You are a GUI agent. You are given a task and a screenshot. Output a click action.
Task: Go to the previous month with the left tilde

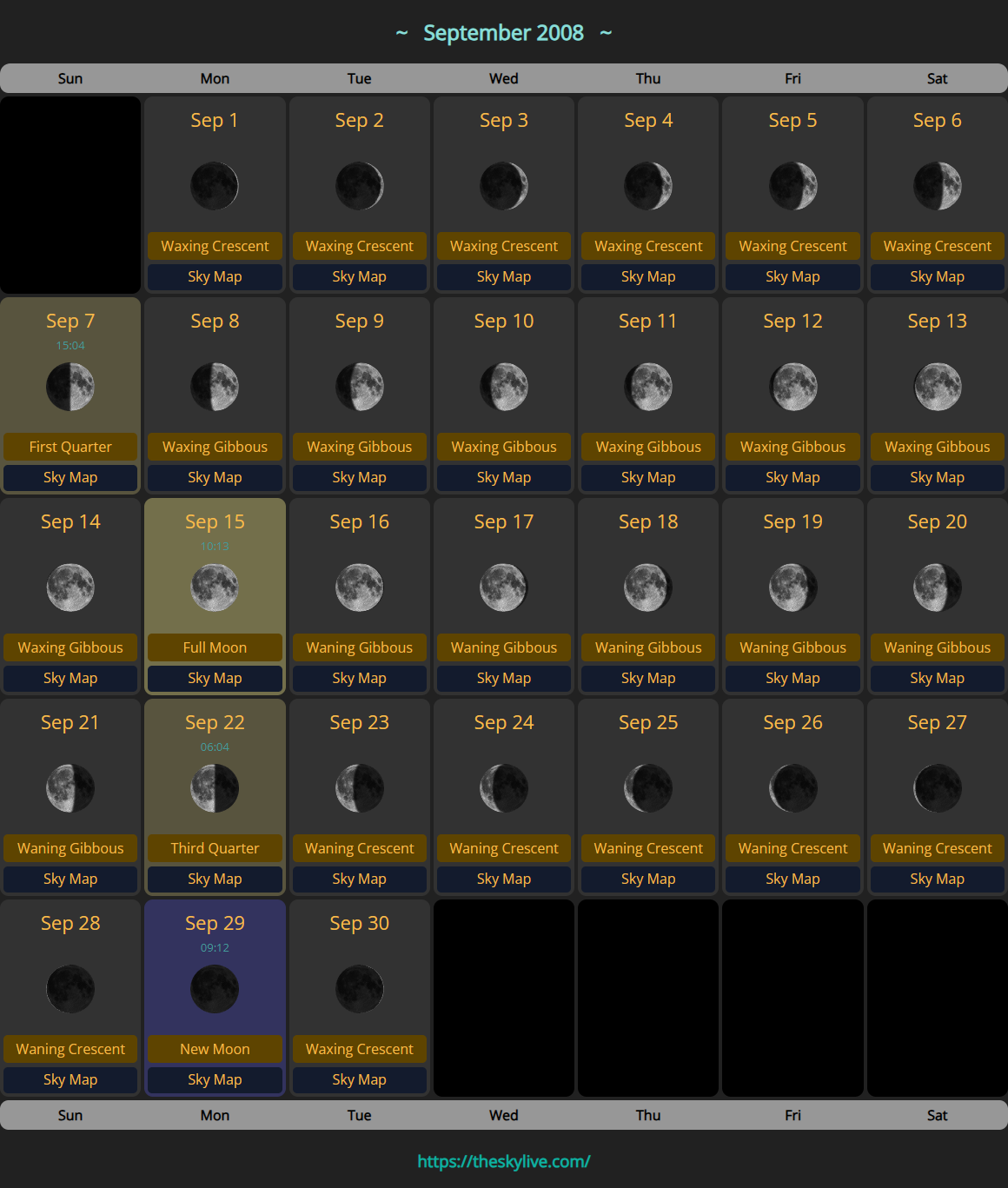pos(401,33)
